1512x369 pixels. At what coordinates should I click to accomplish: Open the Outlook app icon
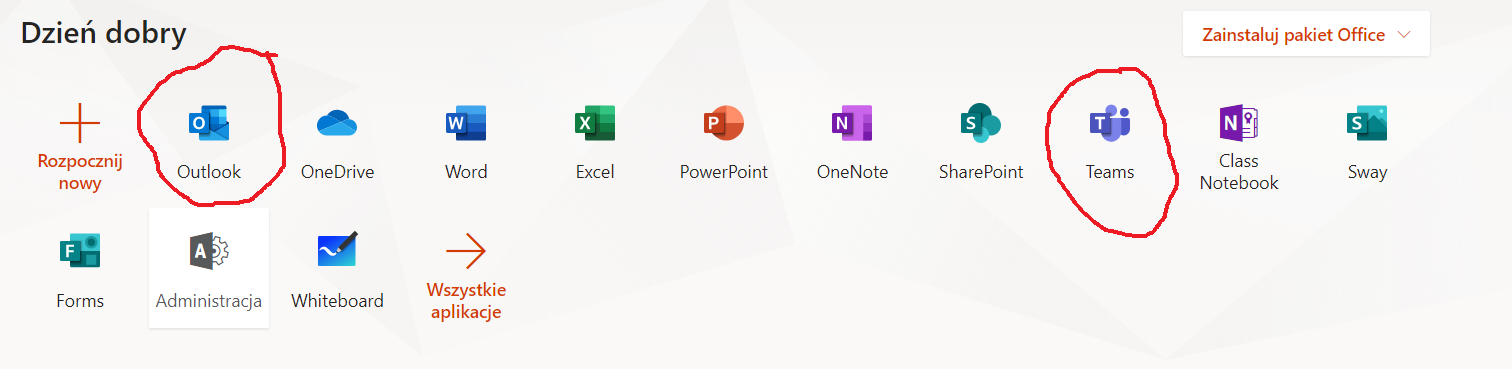click(x=209, y=123)
